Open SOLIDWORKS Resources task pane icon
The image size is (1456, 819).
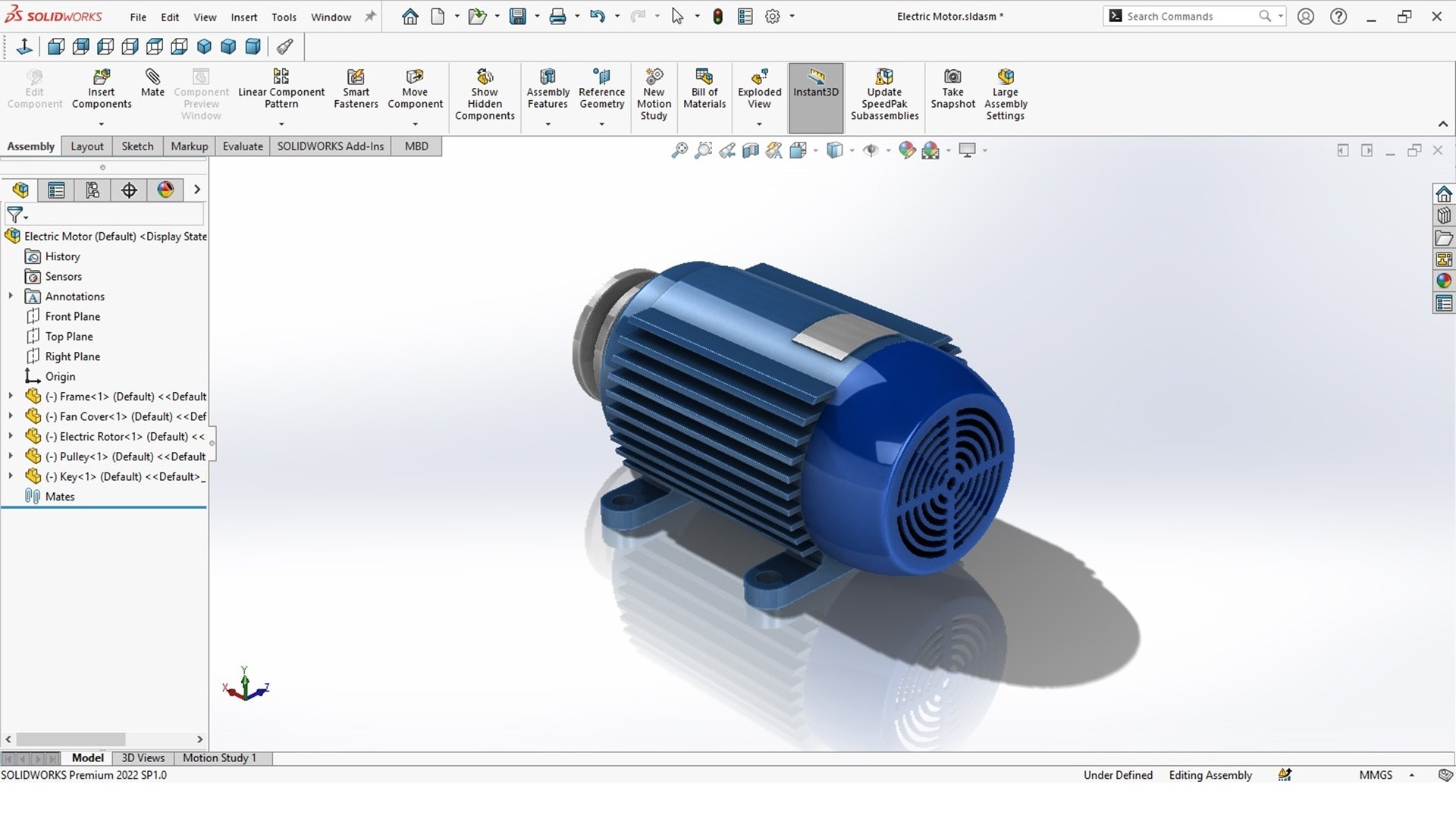click(x=1444, y=193)
